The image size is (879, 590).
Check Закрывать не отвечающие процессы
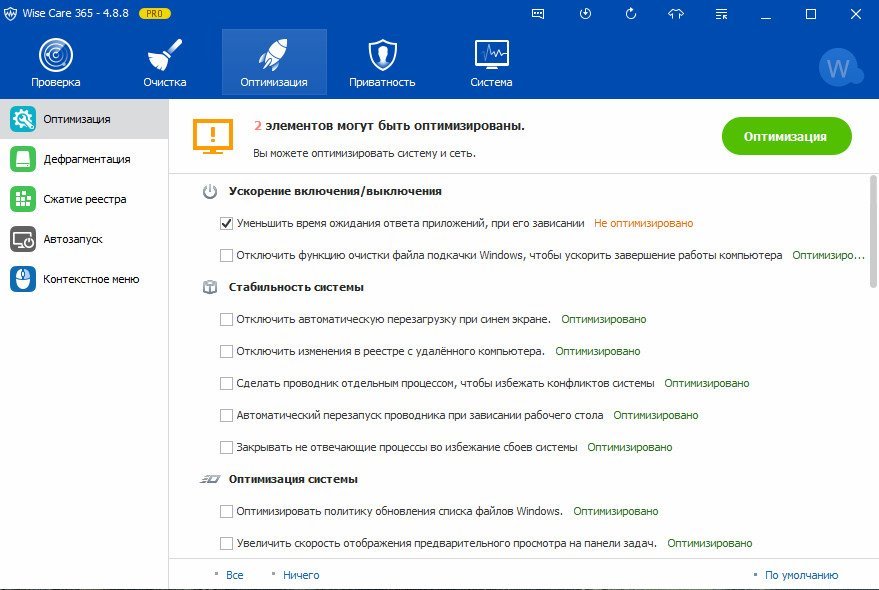(x=226, y=448)
